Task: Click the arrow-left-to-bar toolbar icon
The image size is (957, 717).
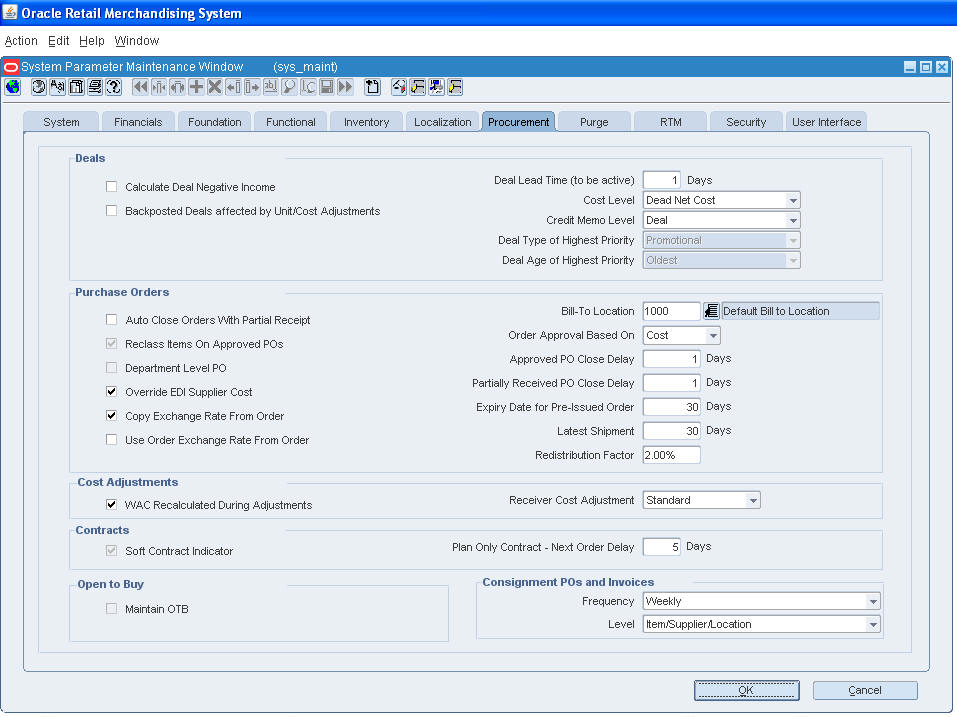Action: pyautogui.click(x=233, y=87)
